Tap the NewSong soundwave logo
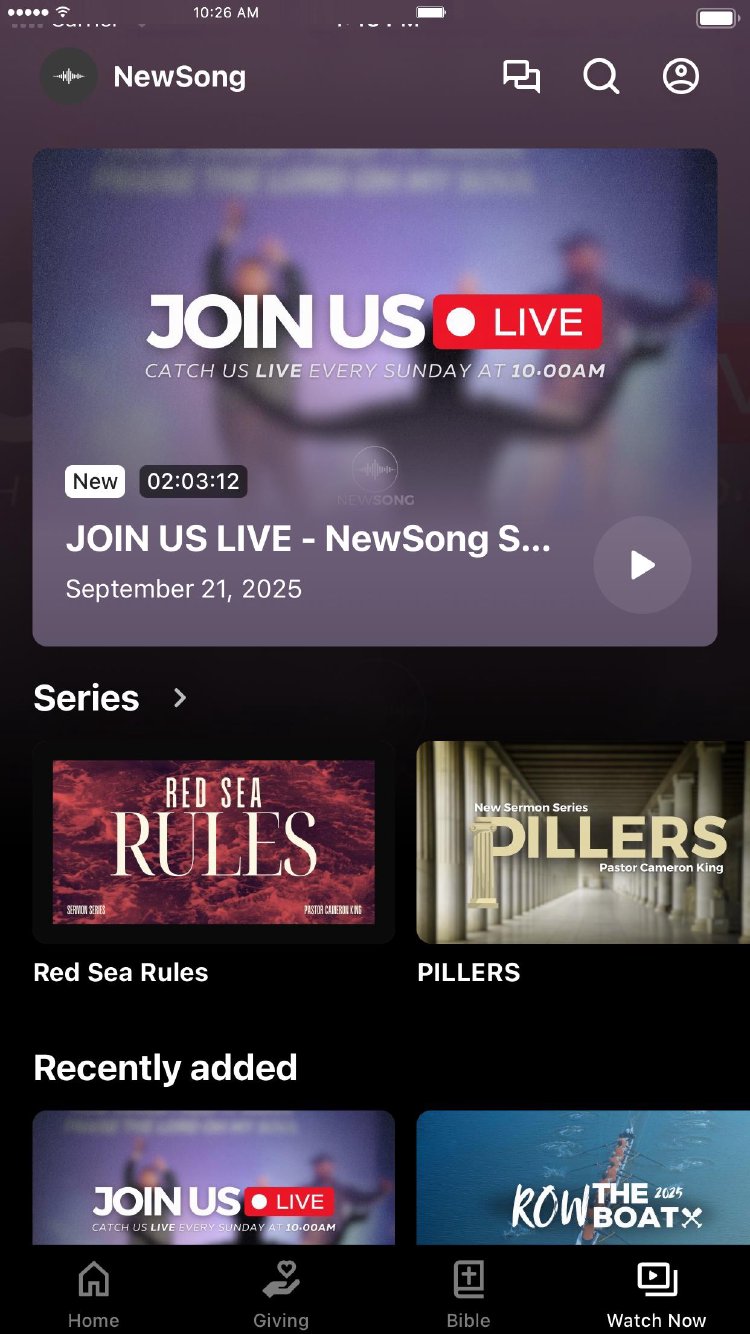 click(x=69, y=77)
